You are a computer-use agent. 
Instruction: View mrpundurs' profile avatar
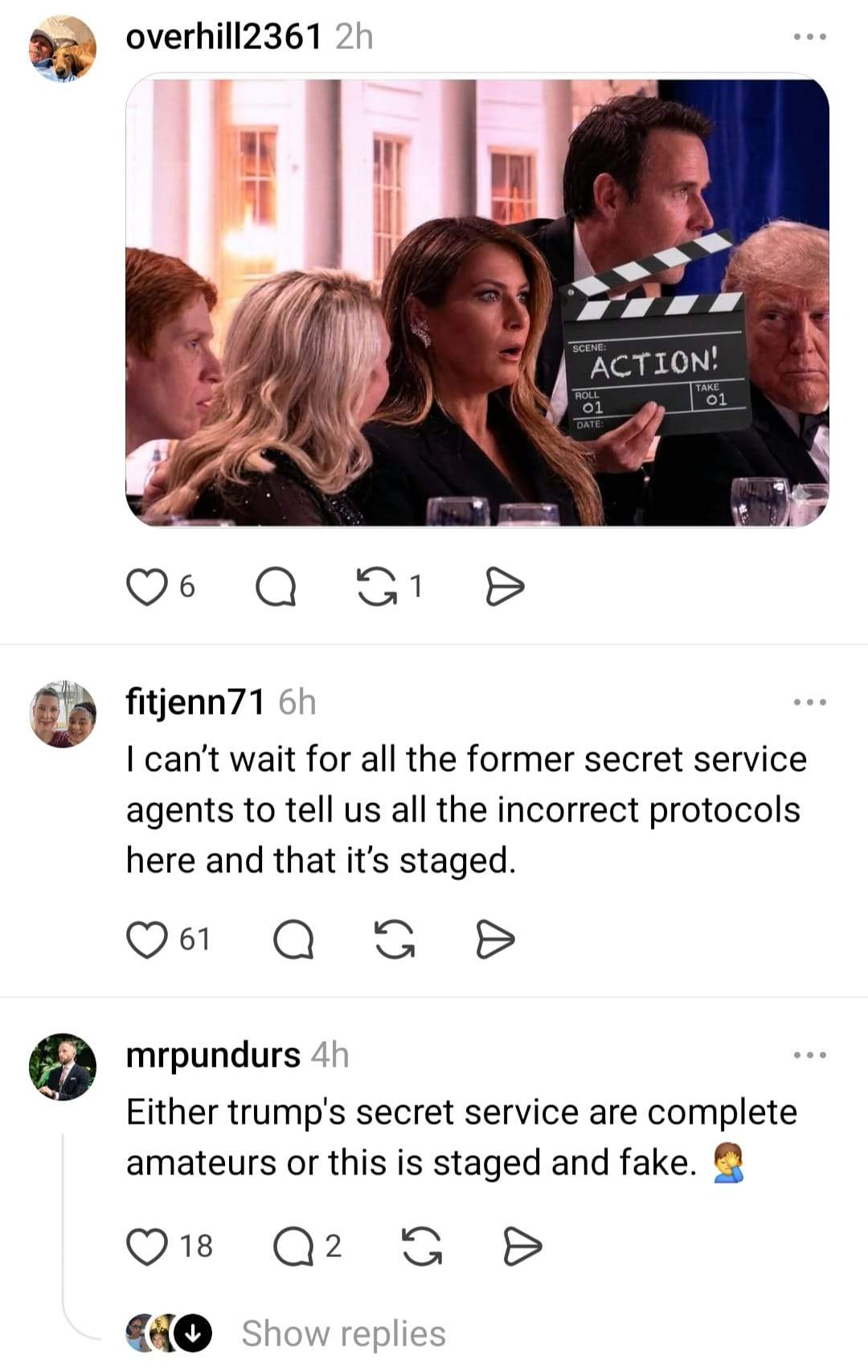coord(63,1067)
